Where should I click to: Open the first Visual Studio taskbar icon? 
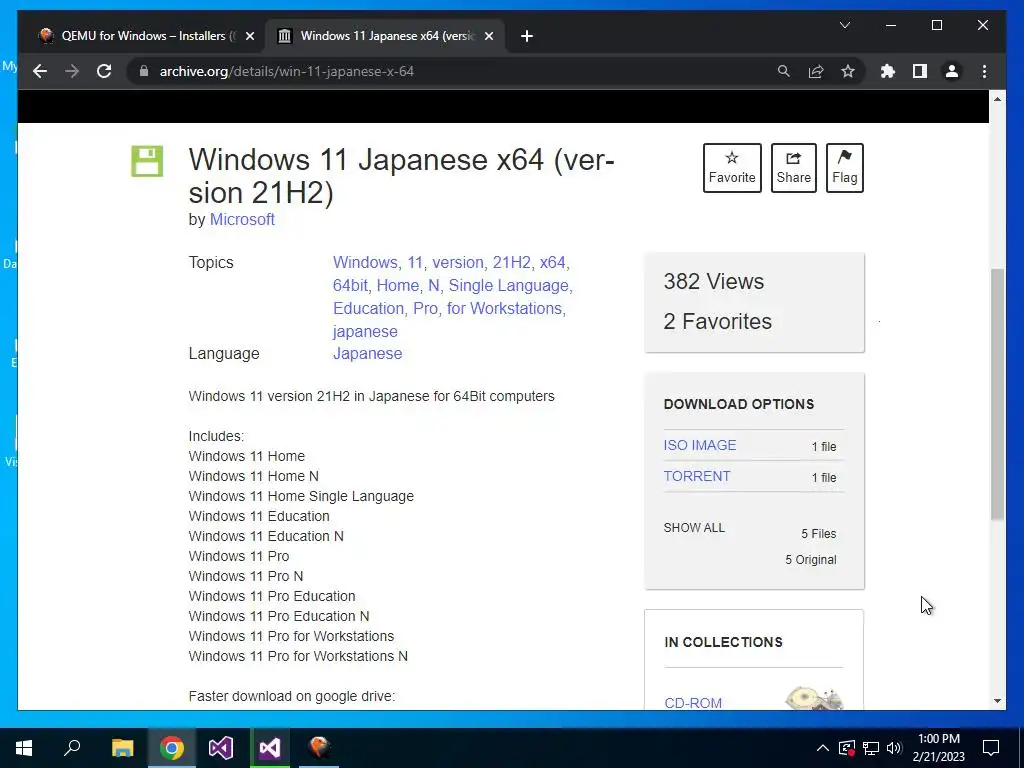[x=221, y=748]
